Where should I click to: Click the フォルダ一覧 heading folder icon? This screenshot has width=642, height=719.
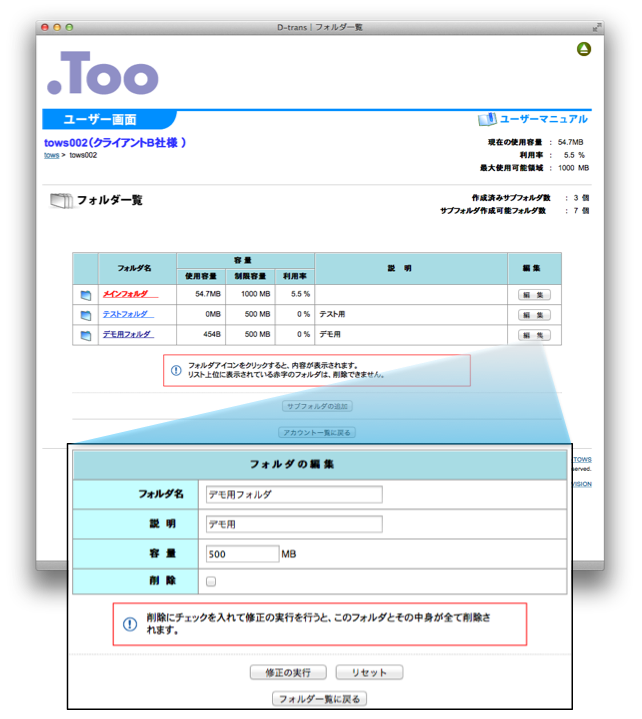61,201
